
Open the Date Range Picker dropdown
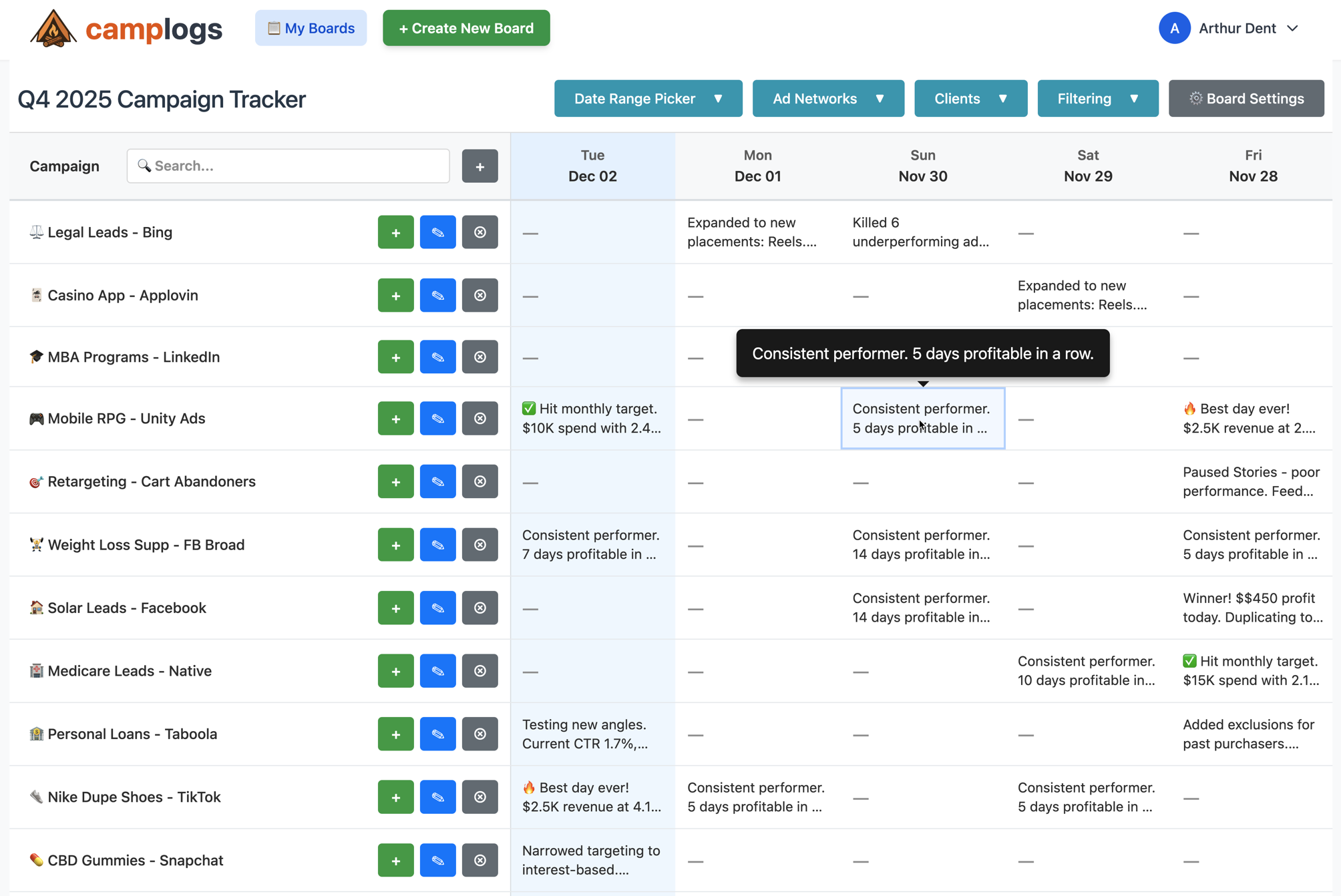(648, 99)
